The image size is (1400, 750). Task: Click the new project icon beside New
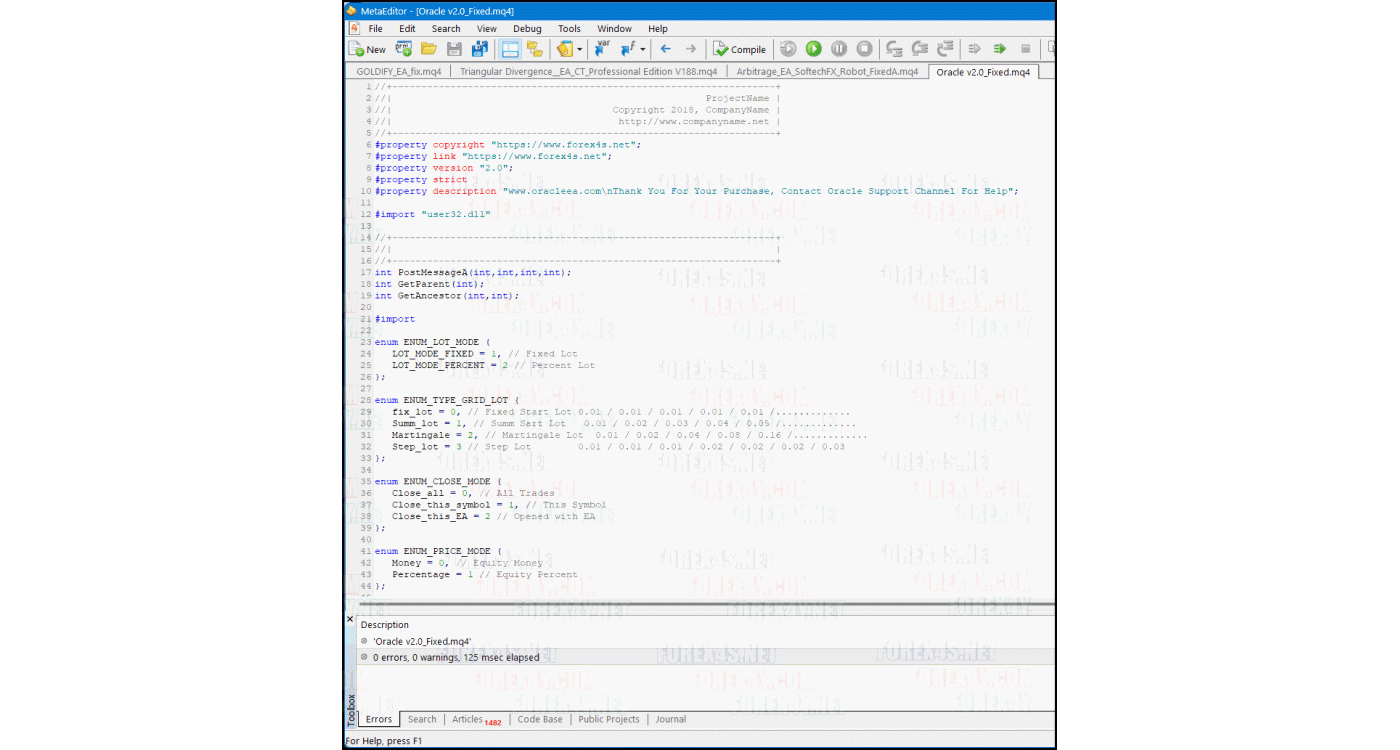pos(404,49)
